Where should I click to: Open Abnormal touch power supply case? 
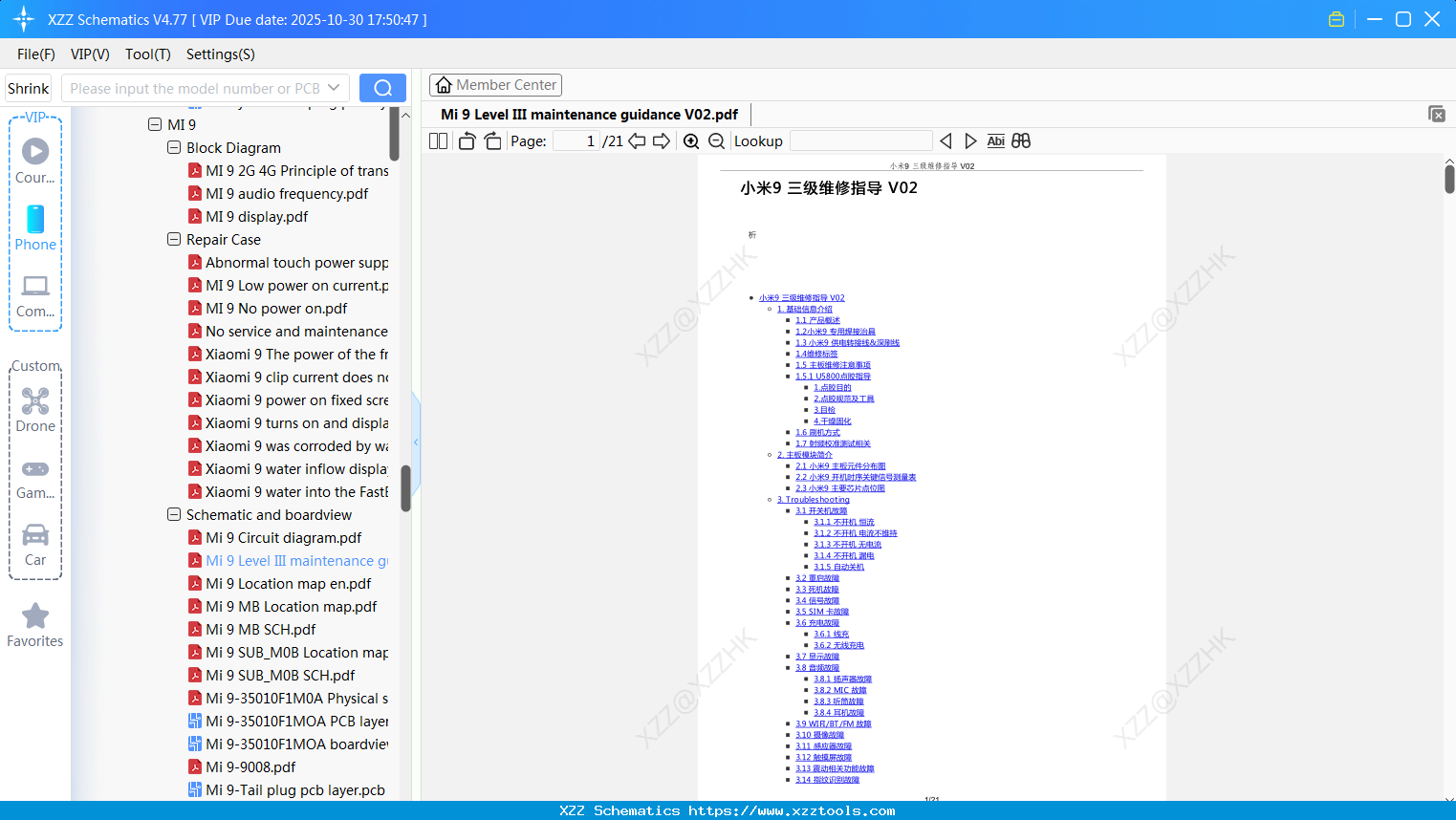pos(297,262)
